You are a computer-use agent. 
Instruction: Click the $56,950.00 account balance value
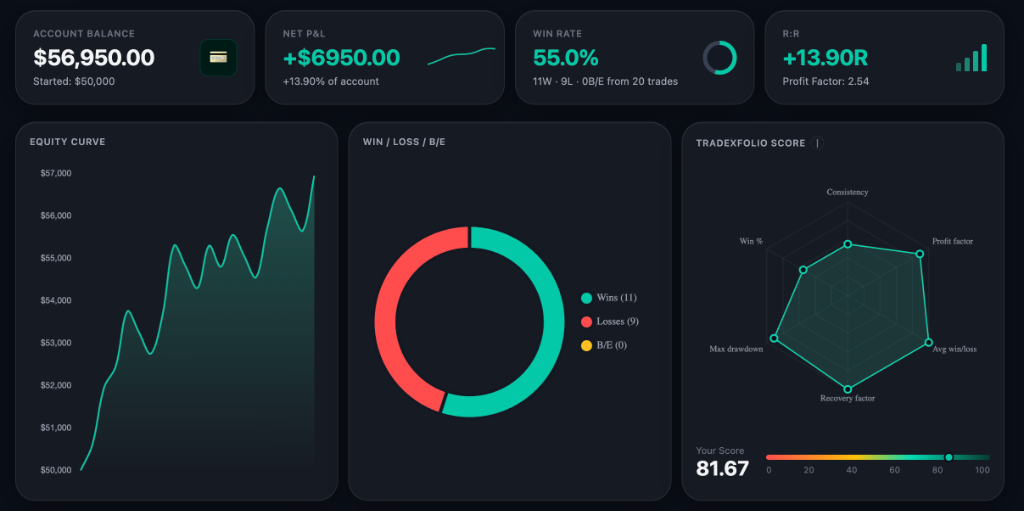point(94,58)
